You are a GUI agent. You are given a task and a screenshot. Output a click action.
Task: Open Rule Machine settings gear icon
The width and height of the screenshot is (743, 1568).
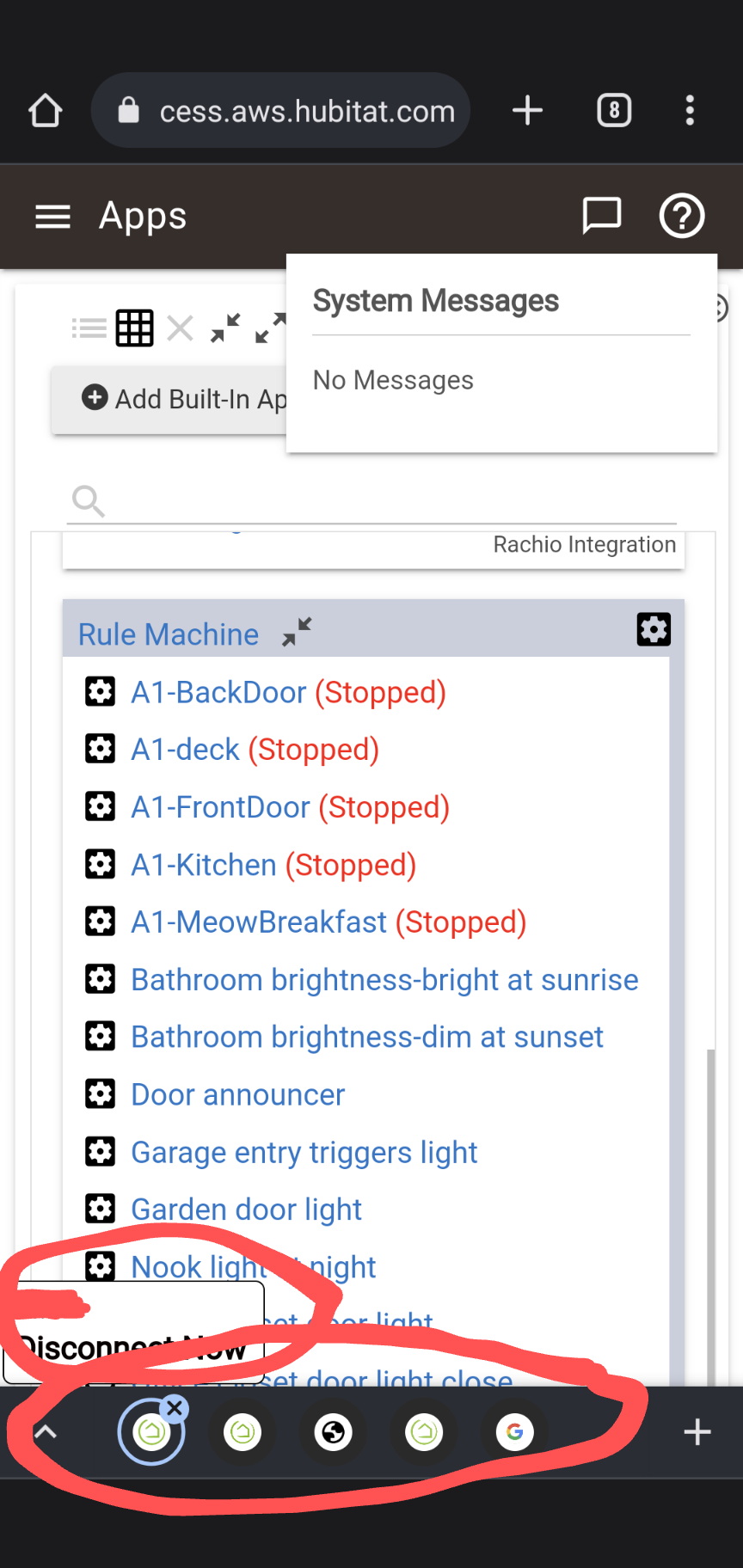[654, 629]
